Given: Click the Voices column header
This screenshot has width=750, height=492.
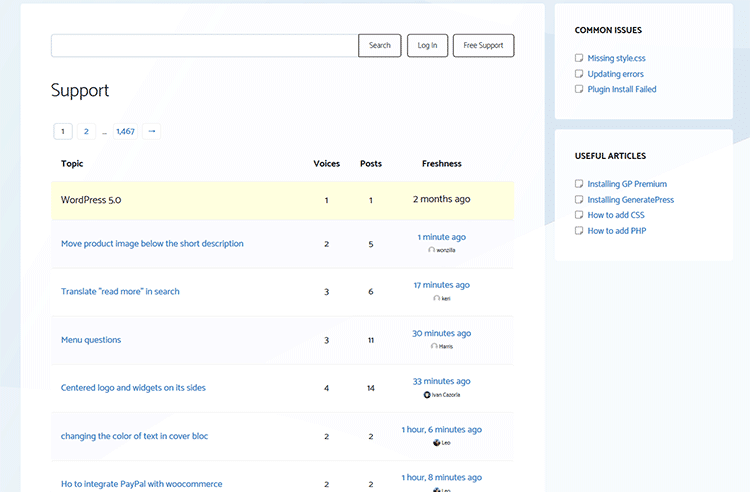Looking at the screenshot, I should pyautogui.click(x=326, y=164).
